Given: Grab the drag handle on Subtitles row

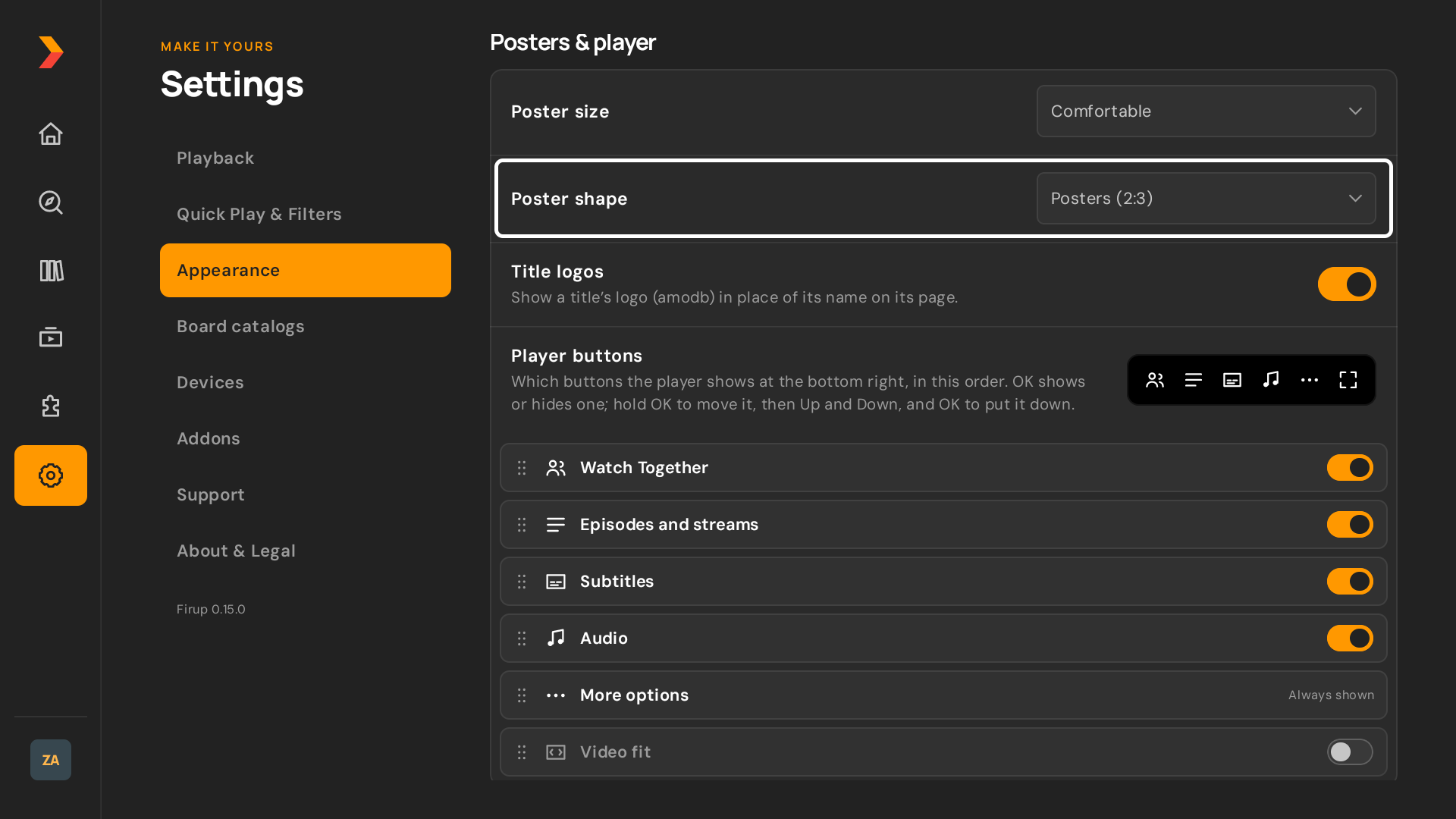Looking at the screenshot, I should pos(522,582).
